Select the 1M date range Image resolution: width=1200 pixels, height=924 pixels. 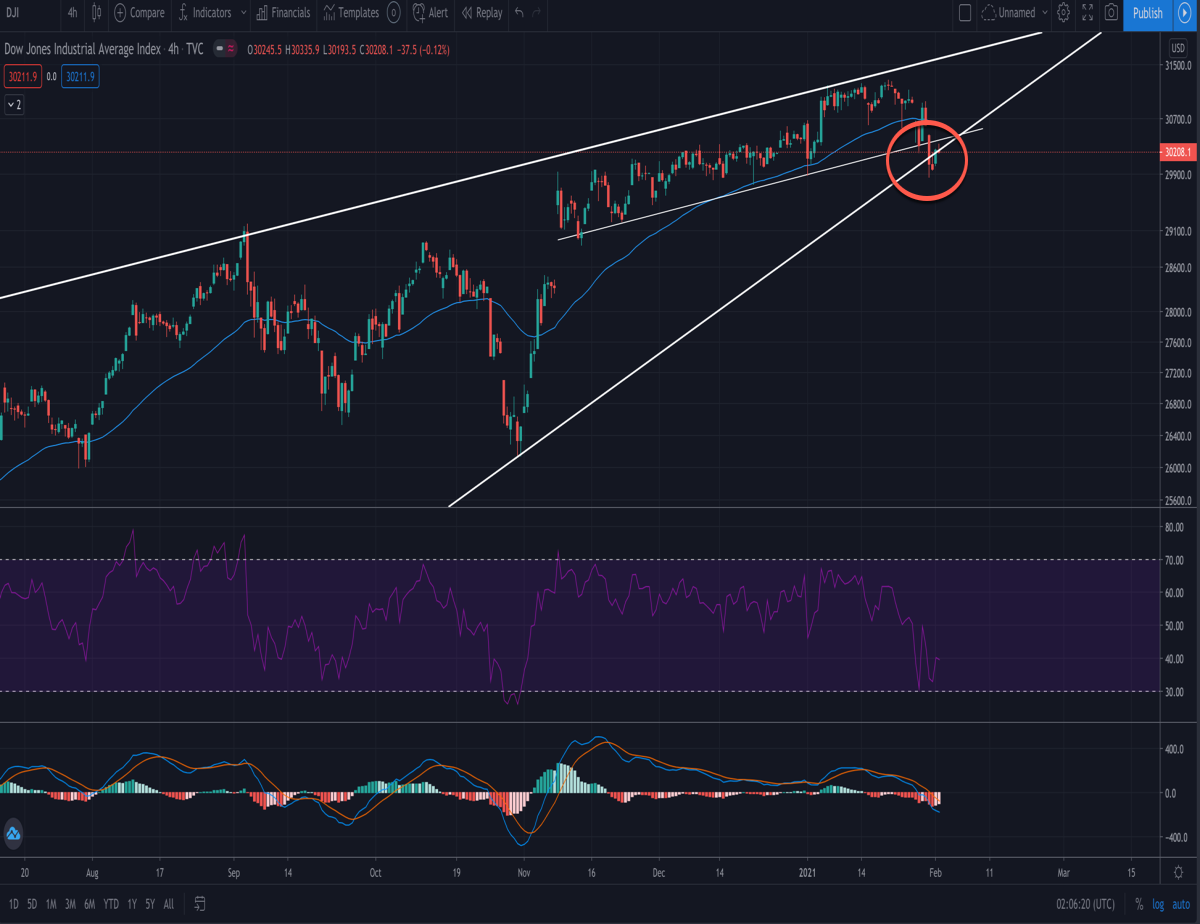[51, 904]
